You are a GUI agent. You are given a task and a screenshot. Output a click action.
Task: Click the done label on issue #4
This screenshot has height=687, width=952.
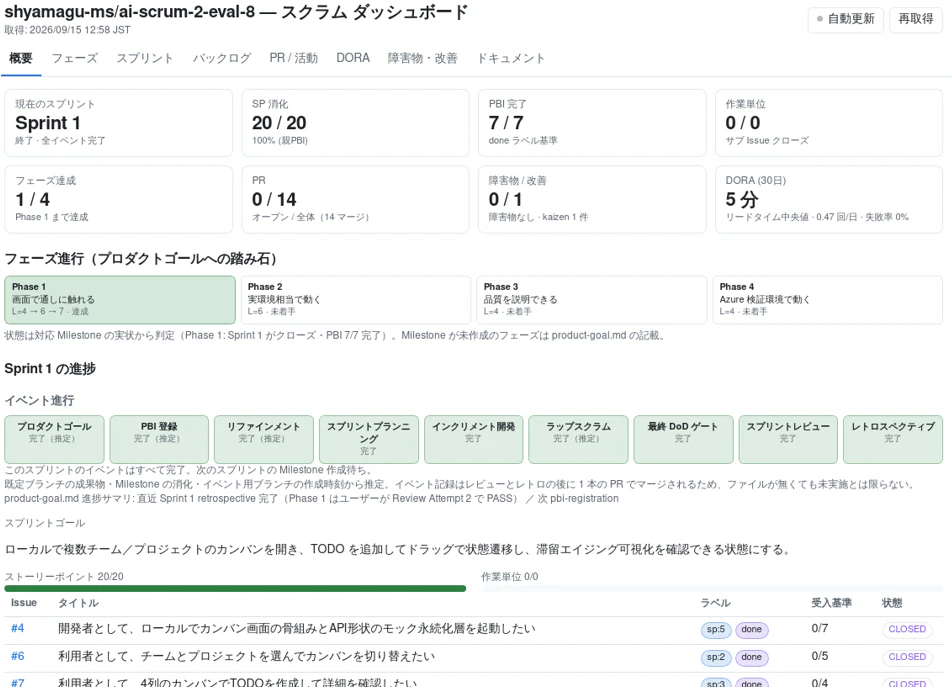pyautogui.click(x=752, y=629)
